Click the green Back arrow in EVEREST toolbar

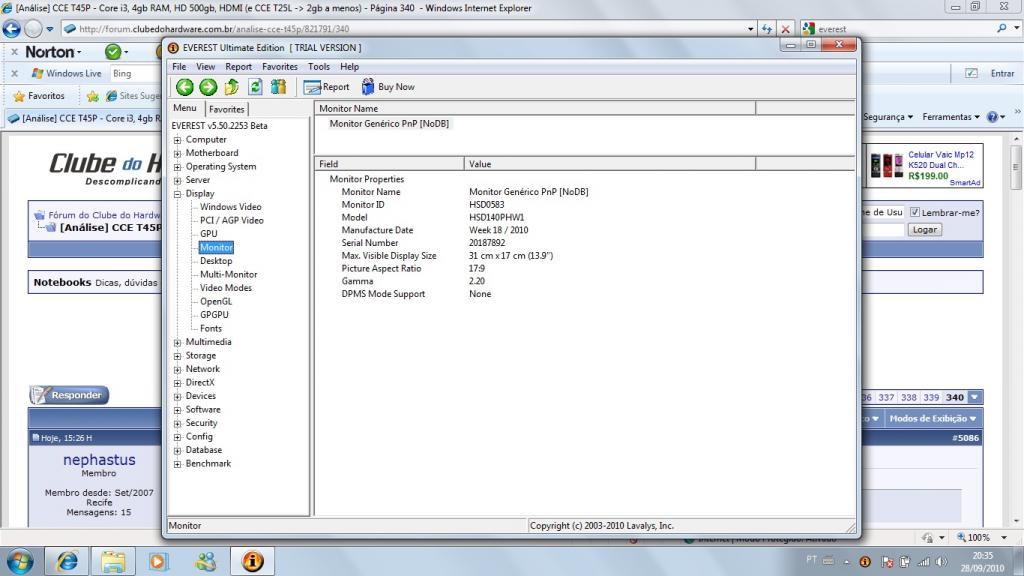(x=185, y=87)
